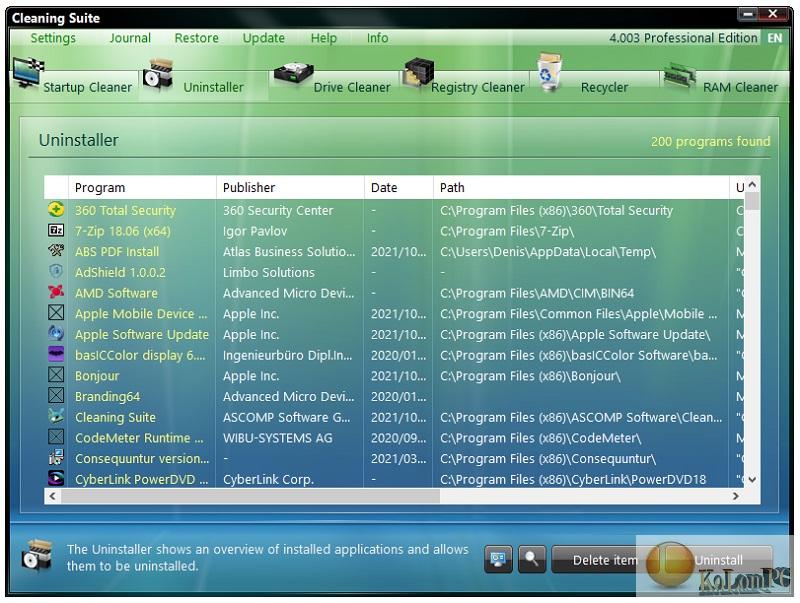
Task: Click the horizontal scrollbar right arrow
Action: click(736, 496)
